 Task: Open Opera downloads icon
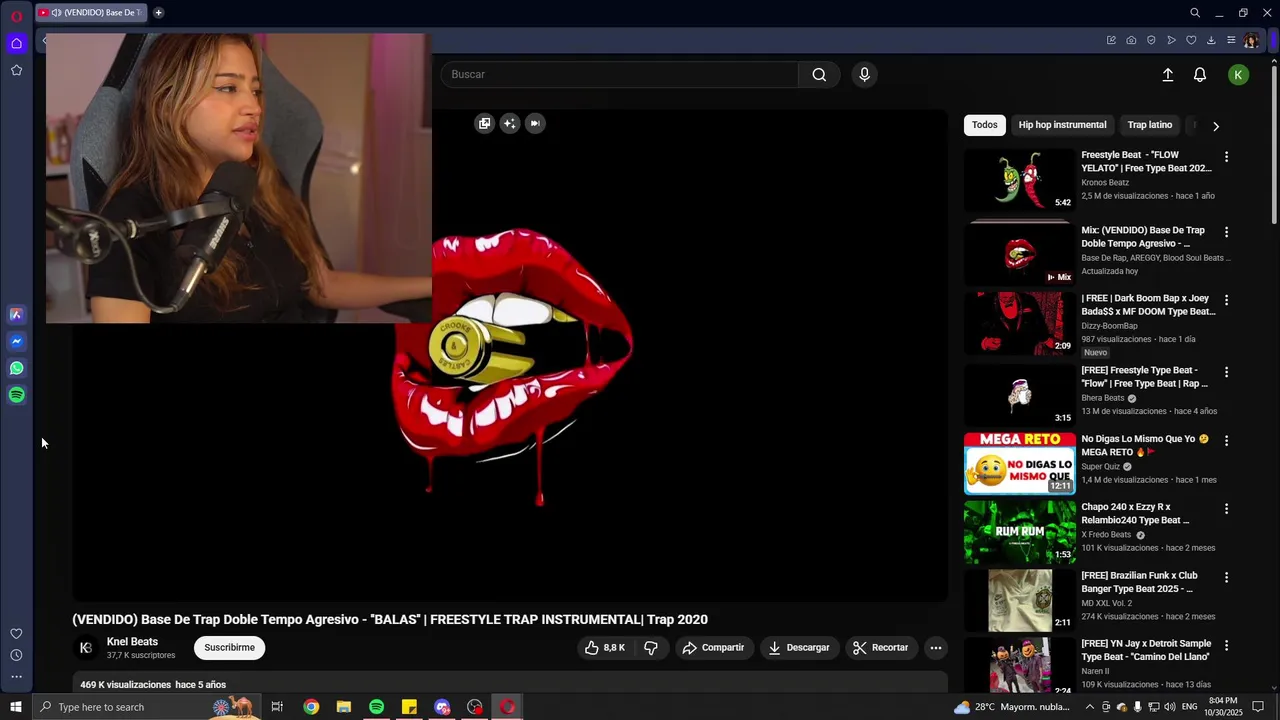(1211, 40)
